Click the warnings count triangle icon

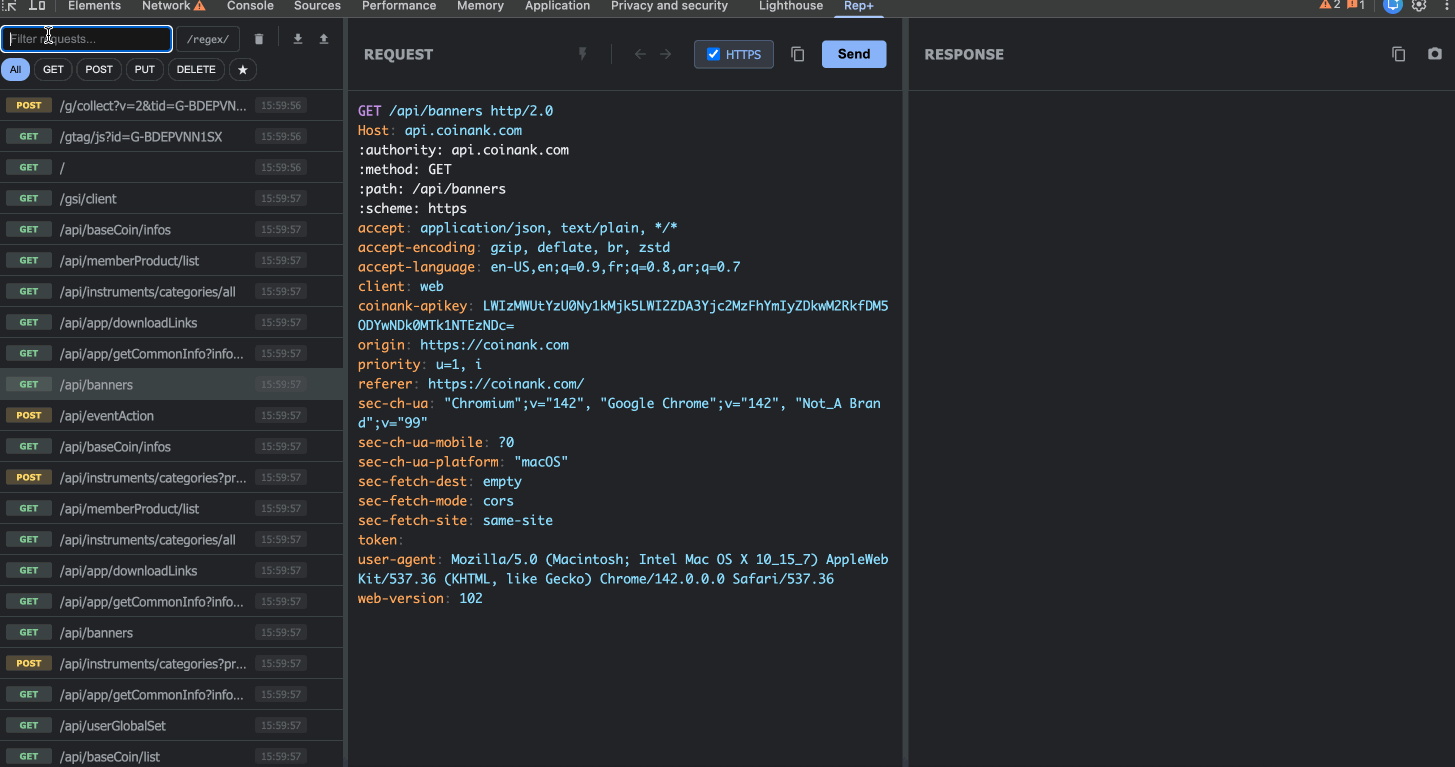click(1330, 6)
